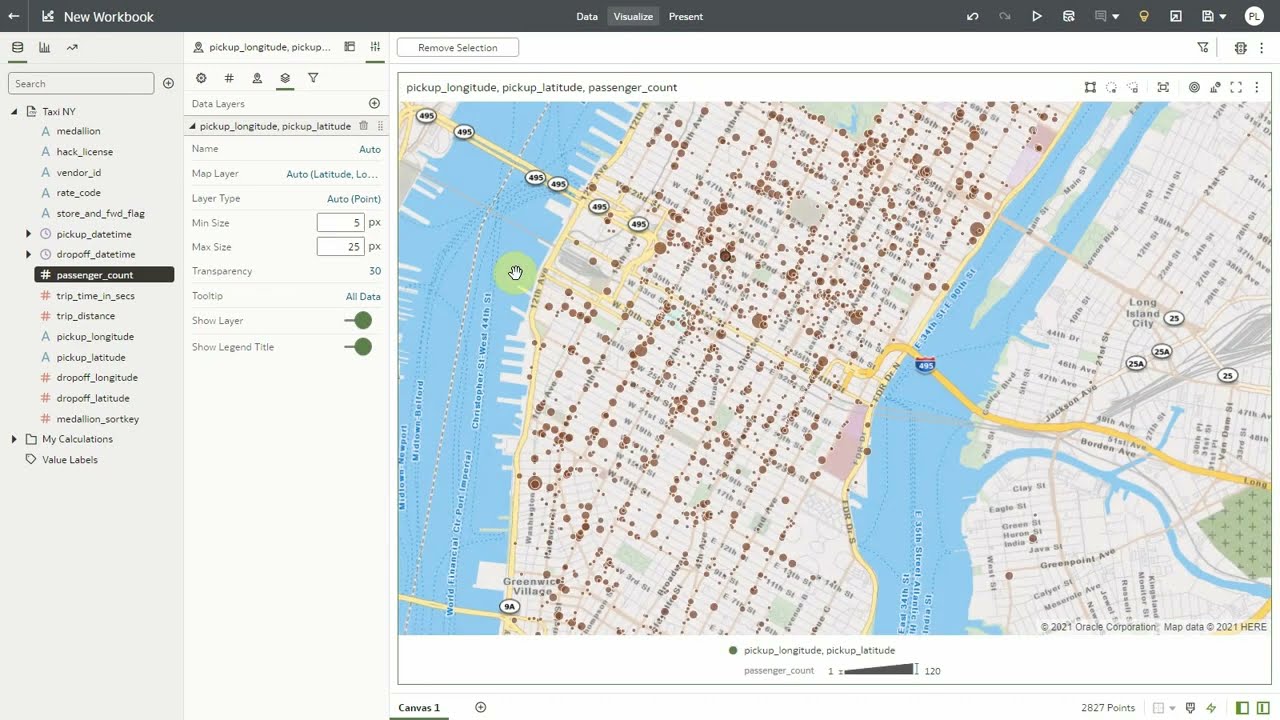Viewport: 1280px width, 720px height.
Task: Undo the last action
Action: tap(973, 16)
